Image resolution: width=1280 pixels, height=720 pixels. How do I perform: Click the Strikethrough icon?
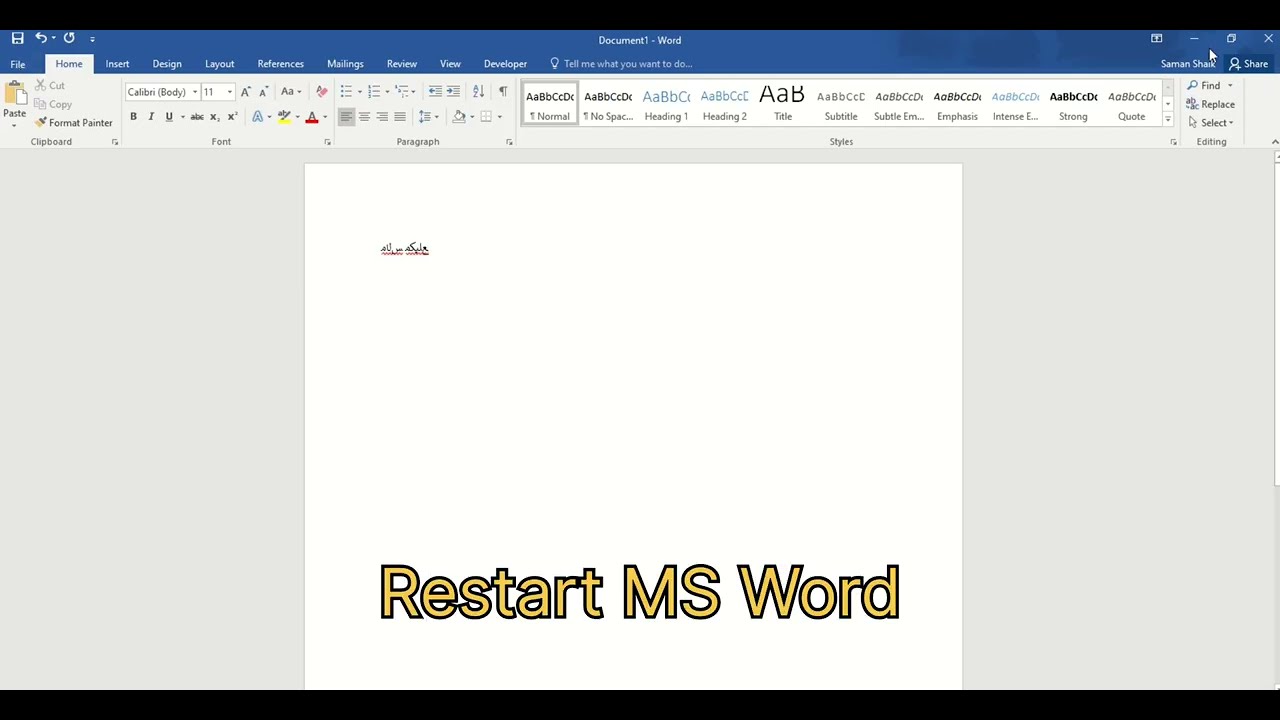point(197,117)
